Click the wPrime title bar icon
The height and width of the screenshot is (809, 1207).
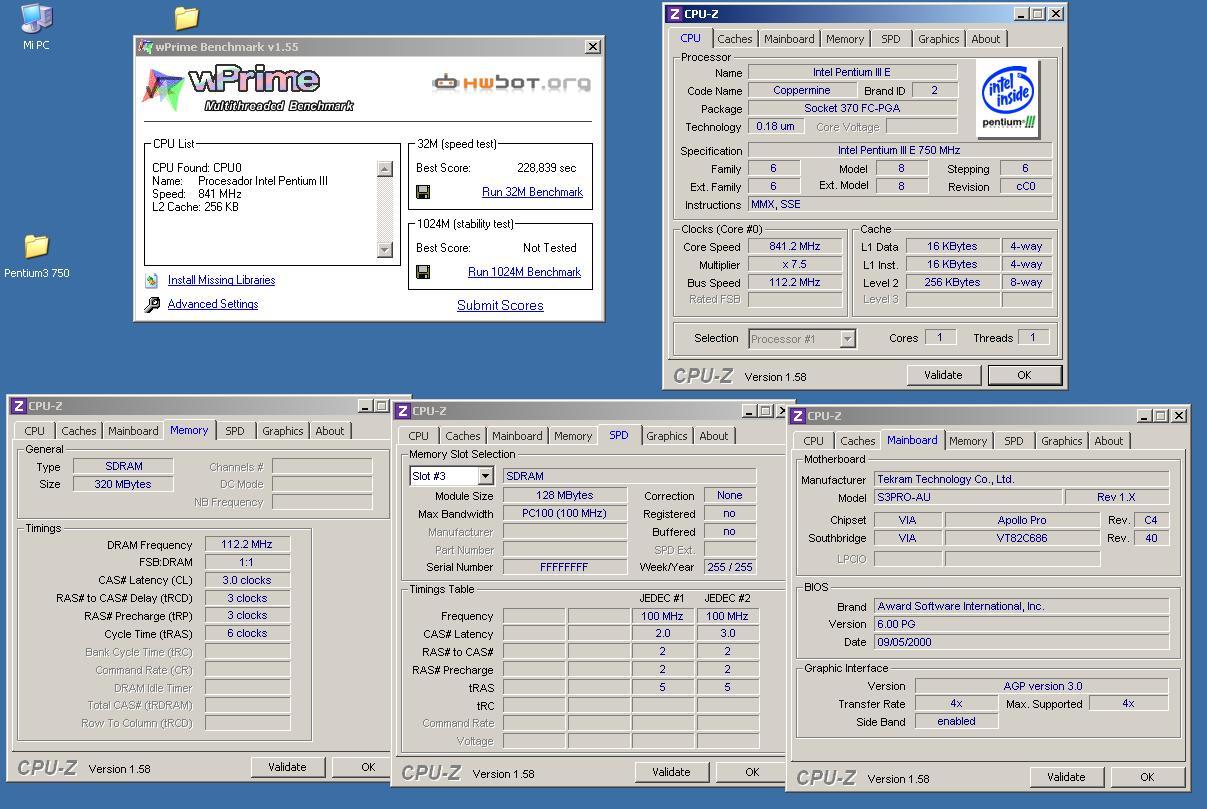(x=146, y=47)
